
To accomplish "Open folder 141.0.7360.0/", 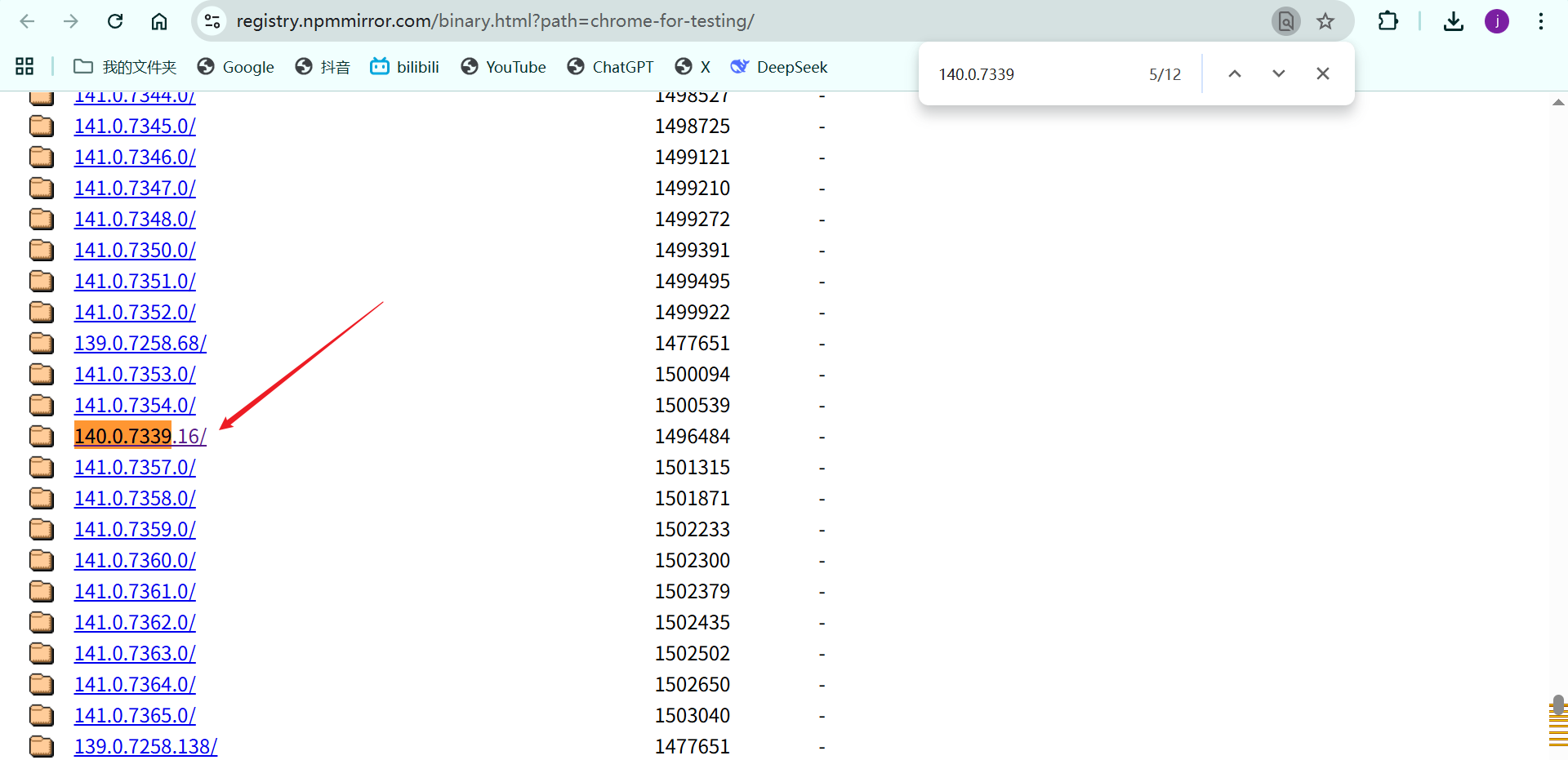I will click(x=135, y=561).
